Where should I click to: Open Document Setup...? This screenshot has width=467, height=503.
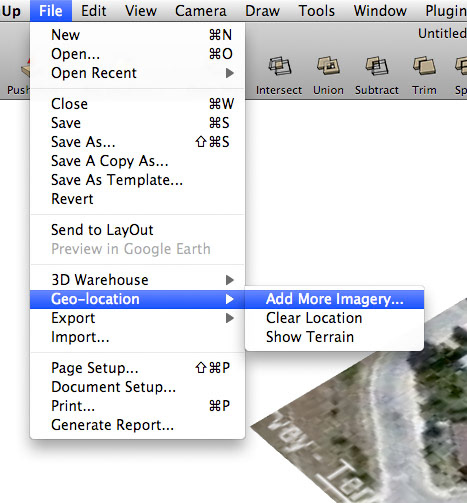[x=138, y=387]
